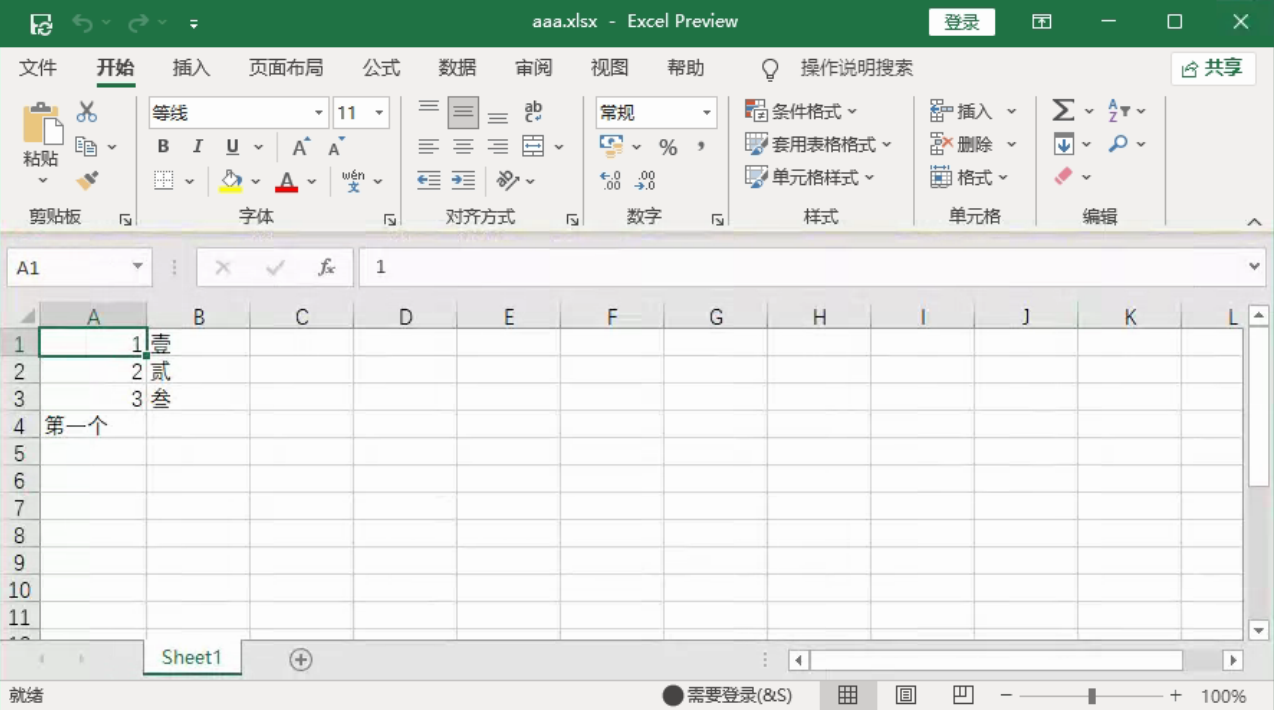
Task: Switch to Page Layout view in status bar
Action: 906,695
